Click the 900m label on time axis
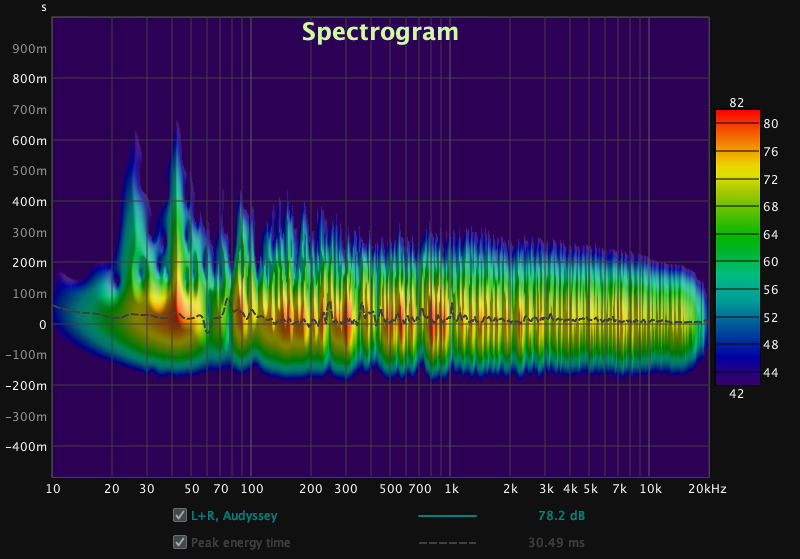 click(x=30, y=48)
